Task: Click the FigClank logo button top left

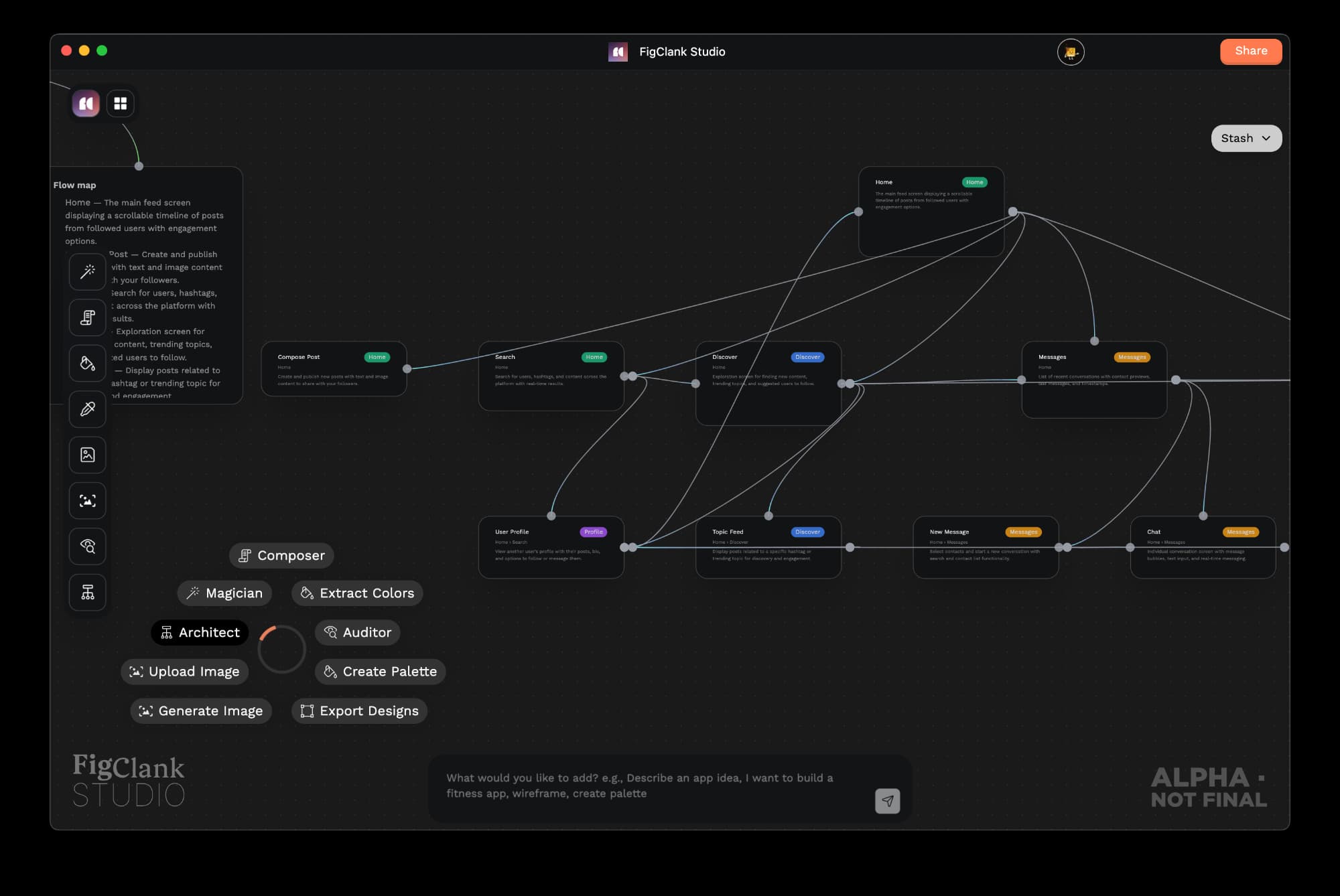Action: pyautogui.click(x=86, y=103)
